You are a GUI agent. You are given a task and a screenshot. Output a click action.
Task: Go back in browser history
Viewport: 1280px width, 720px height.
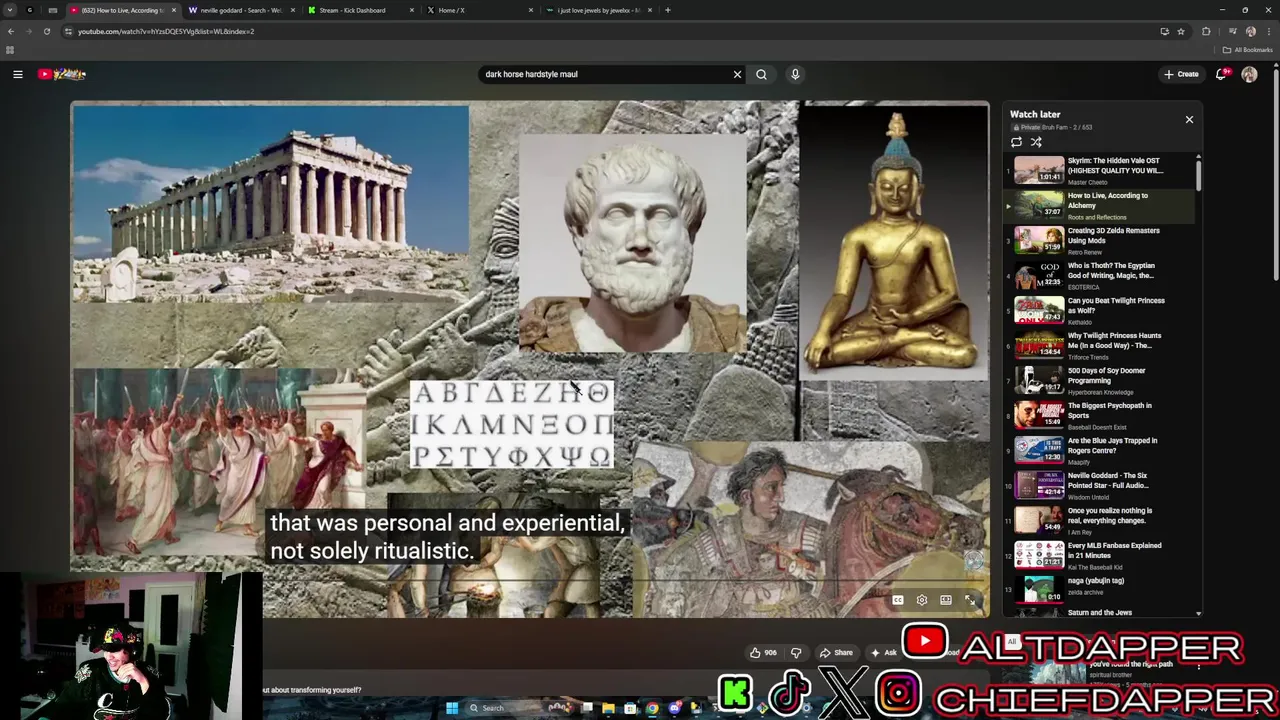(x=11, y=31)
